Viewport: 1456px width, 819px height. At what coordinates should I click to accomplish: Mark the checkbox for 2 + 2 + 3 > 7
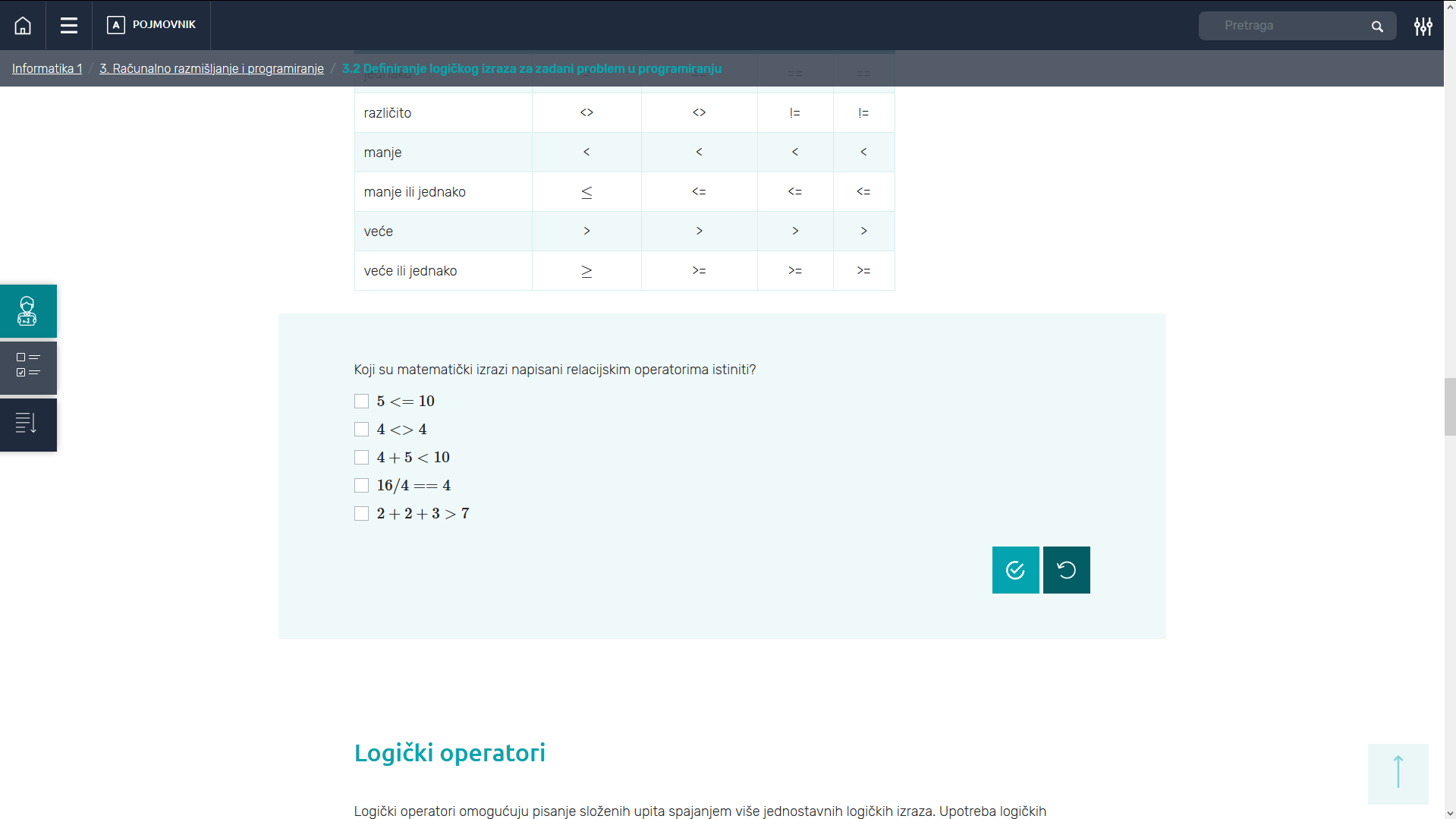tap(362, 514)
